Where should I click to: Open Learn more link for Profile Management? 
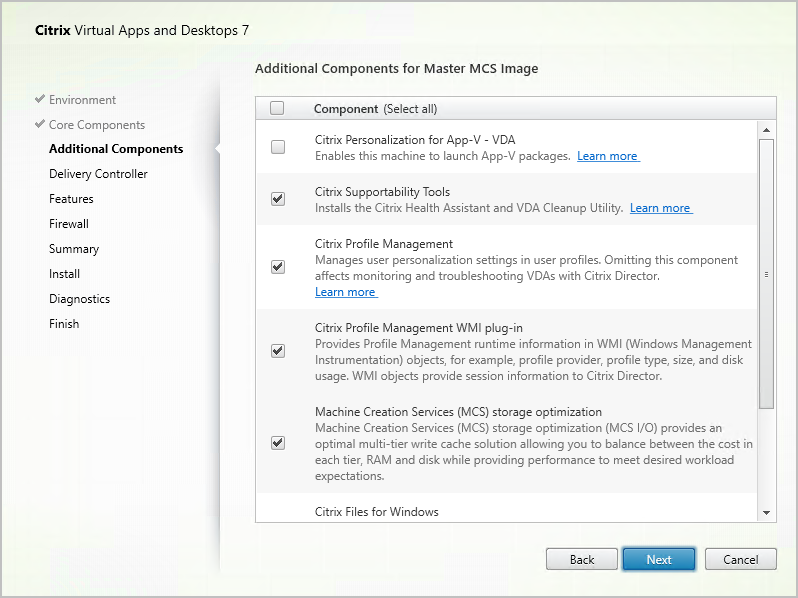345,292
